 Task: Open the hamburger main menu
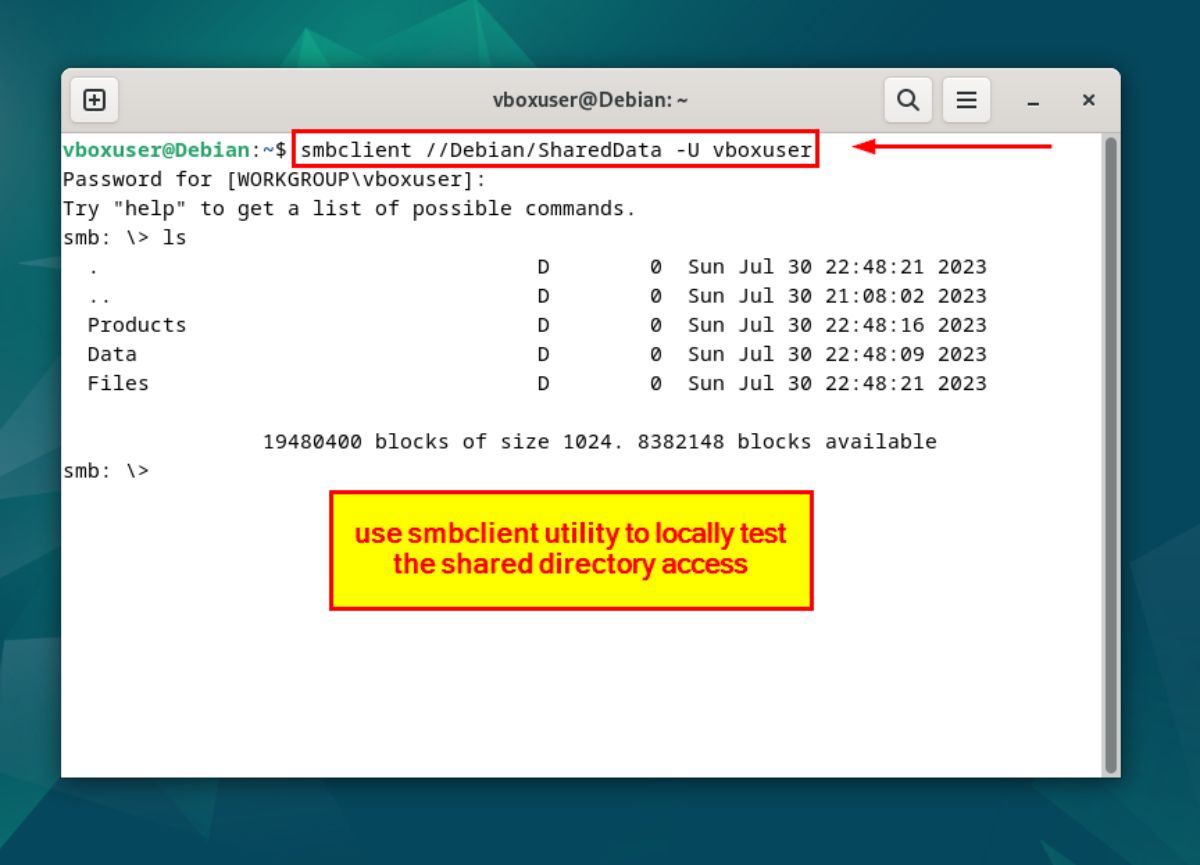pos(966,100)
